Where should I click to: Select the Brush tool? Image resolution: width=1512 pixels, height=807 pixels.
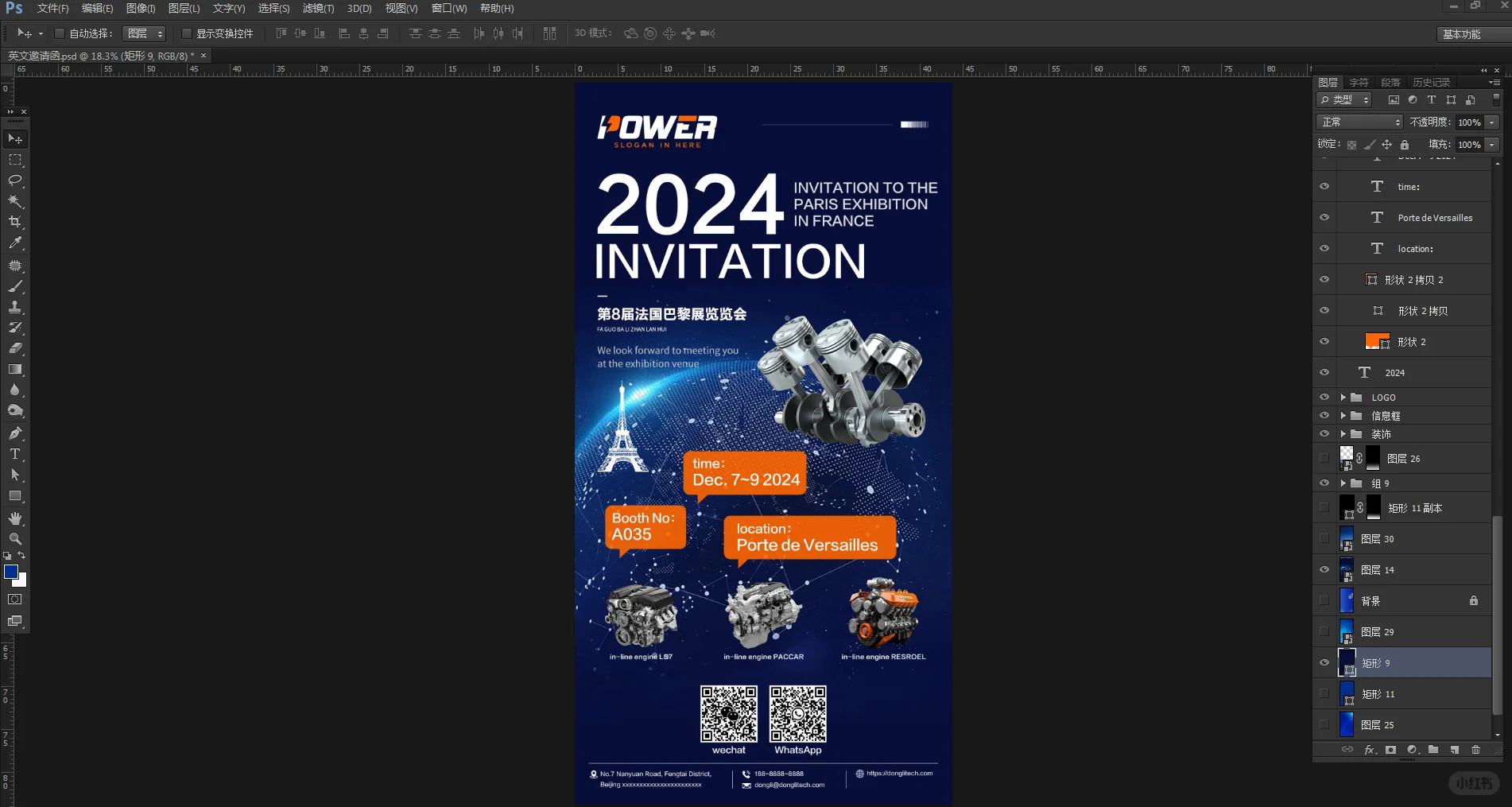coord(15,286)
